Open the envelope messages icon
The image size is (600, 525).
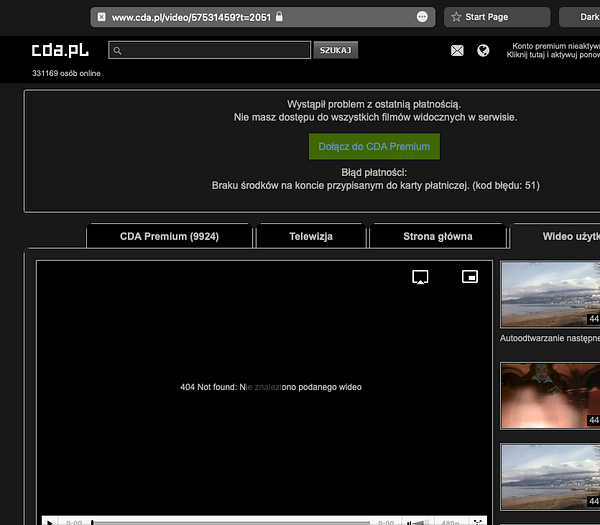(457, 51)
